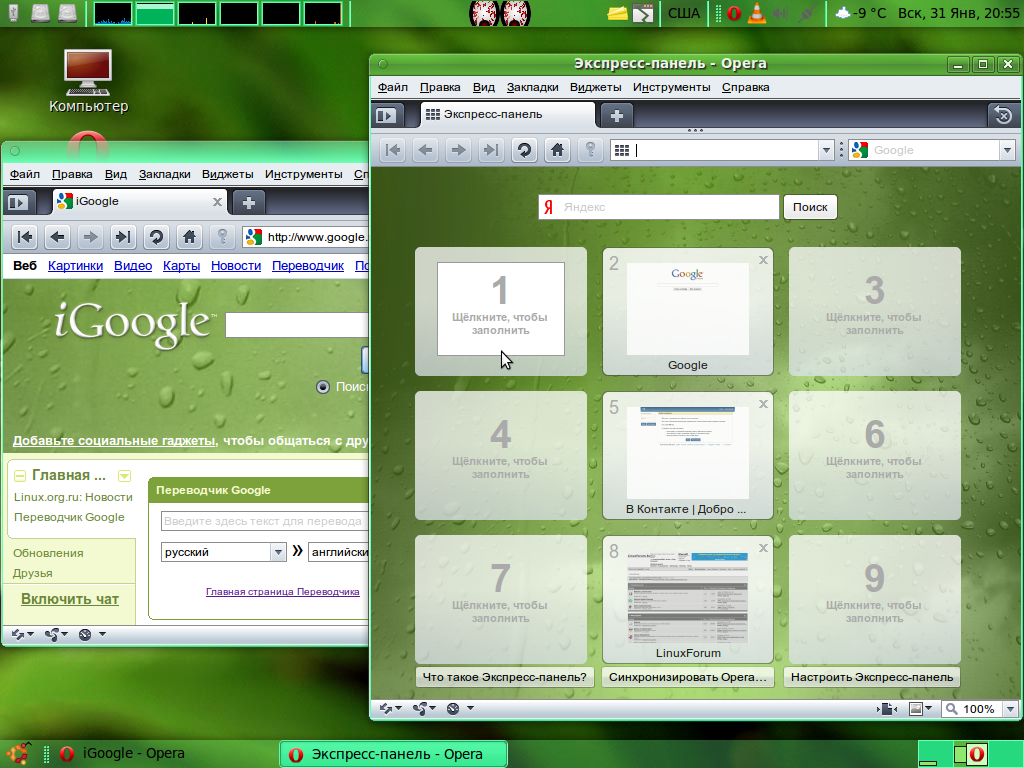The width and height of the screenshot is (1024, 768).
Task: Open the VLC tray icon in top panel
Action: [x=757, y=13]
